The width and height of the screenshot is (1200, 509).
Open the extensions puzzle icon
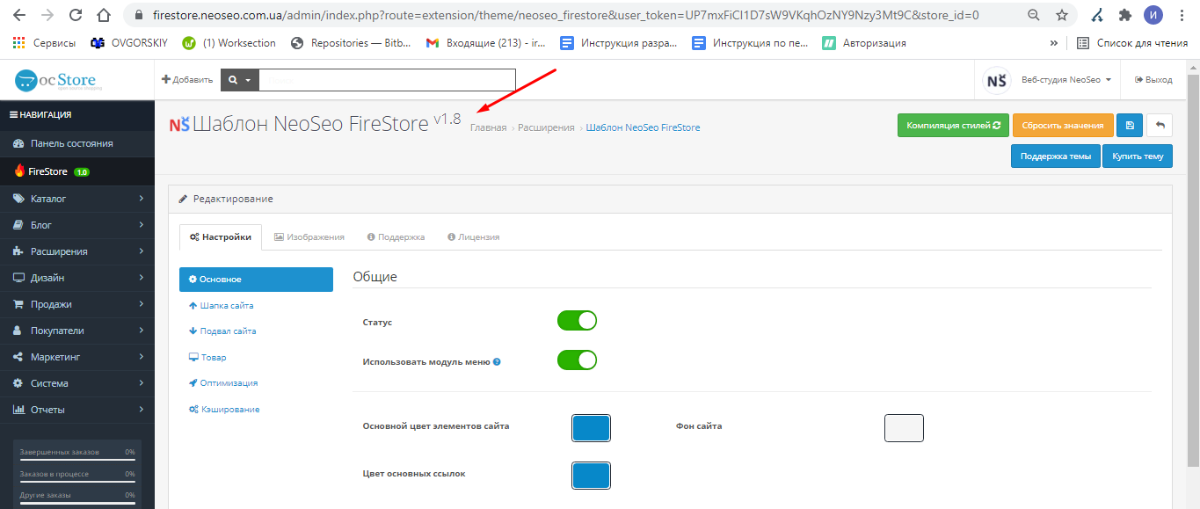pyautogui.click(x=1125, y=16)
